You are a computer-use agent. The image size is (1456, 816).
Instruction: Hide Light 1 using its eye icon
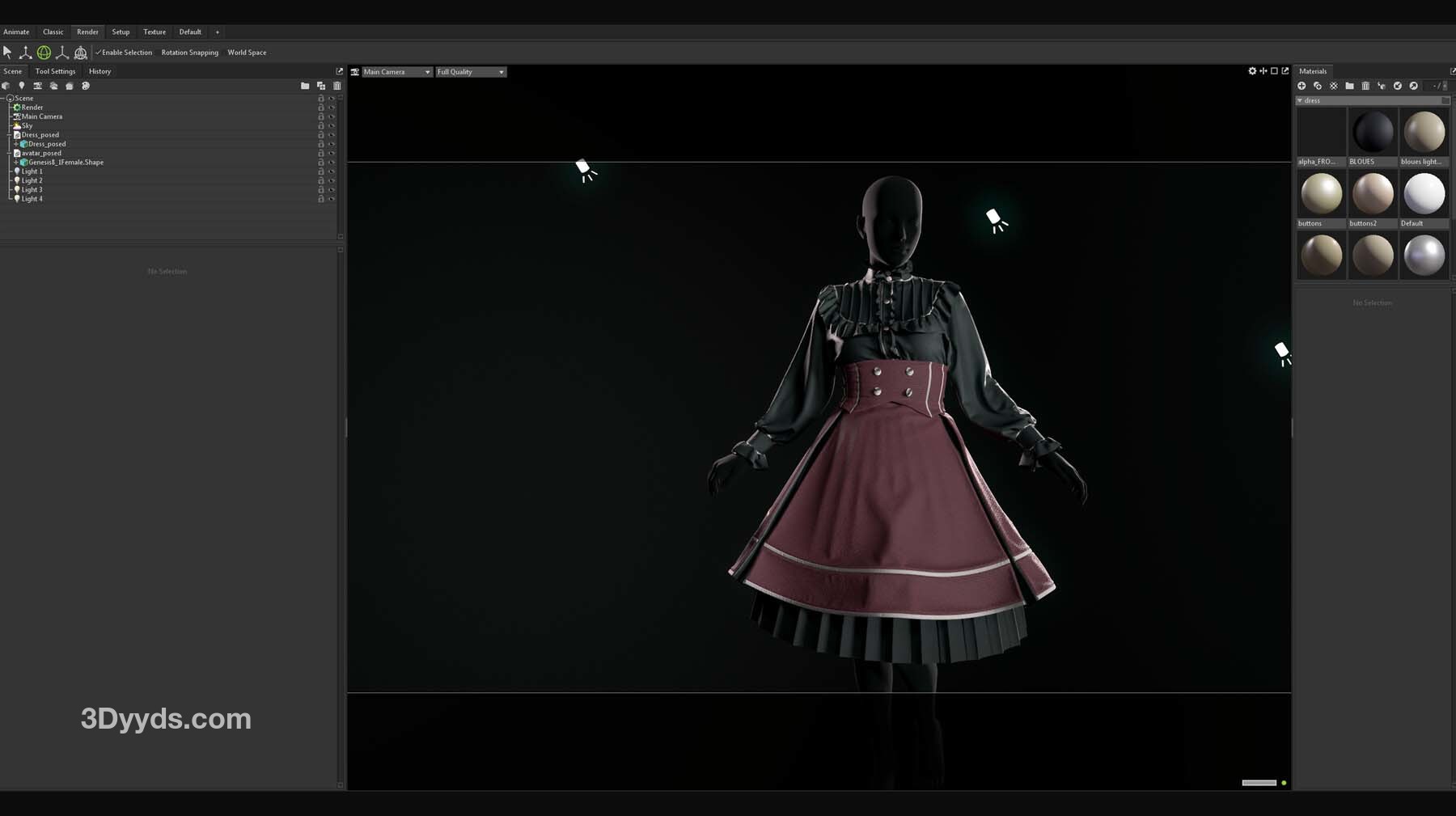click(331, 171)
